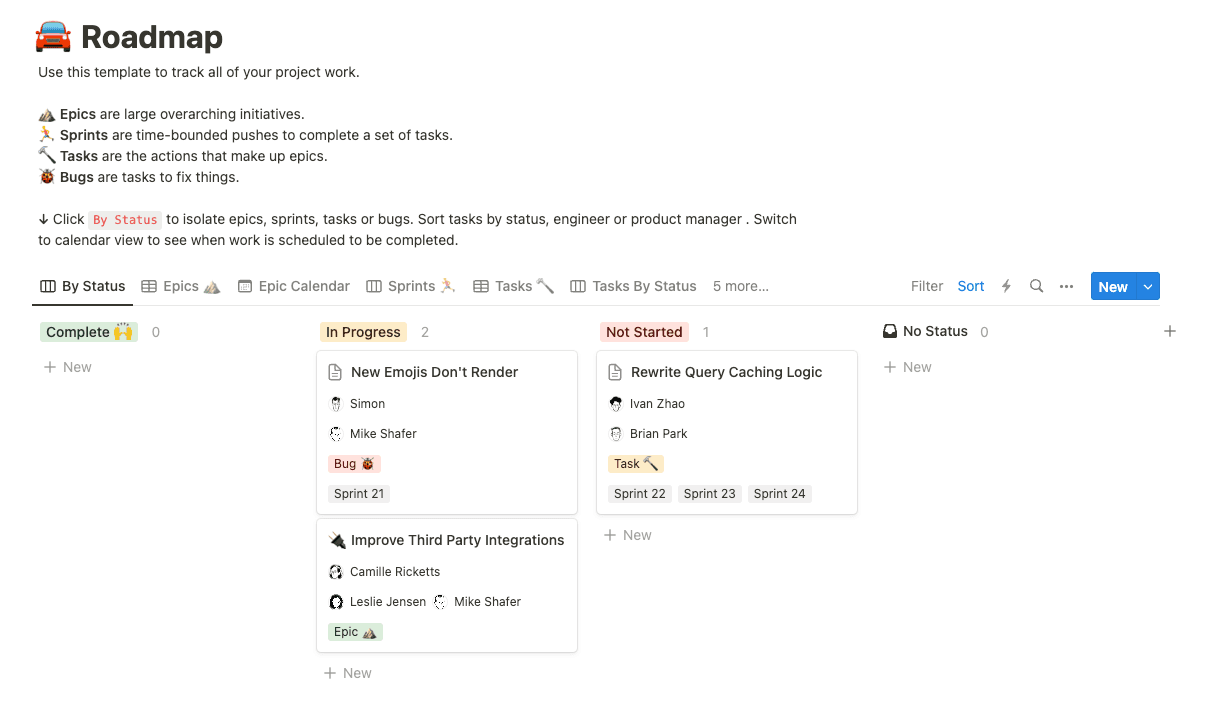The height and width of the screenshot is (714, 1231).
Task: Open the Filter options
Action: point(926,286)
